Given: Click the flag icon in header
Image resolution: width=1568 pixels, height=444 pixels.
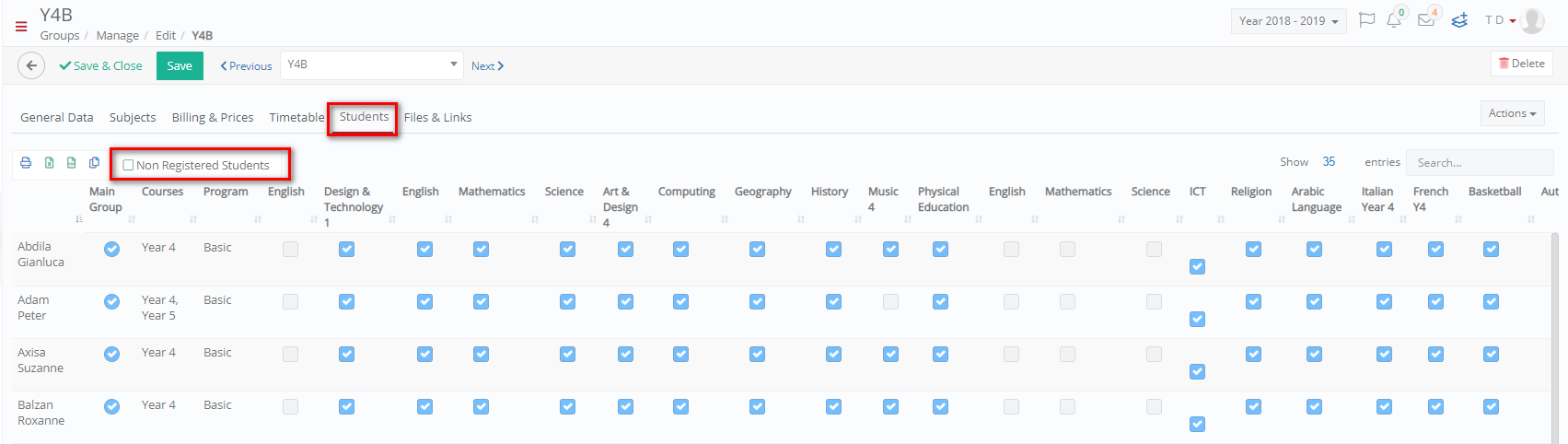Looking at the screenshot, I should pyautogui.click(x=1367, y=20).
